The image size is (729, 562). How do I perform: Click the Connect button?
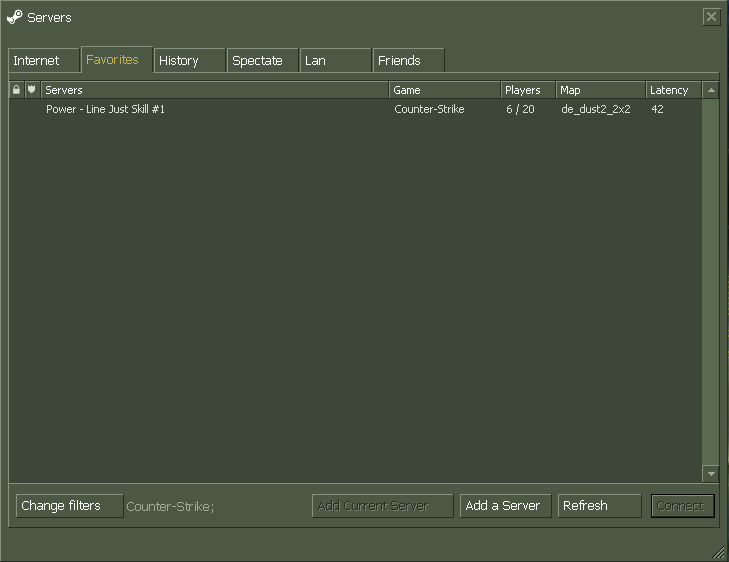tap(683, 506)
